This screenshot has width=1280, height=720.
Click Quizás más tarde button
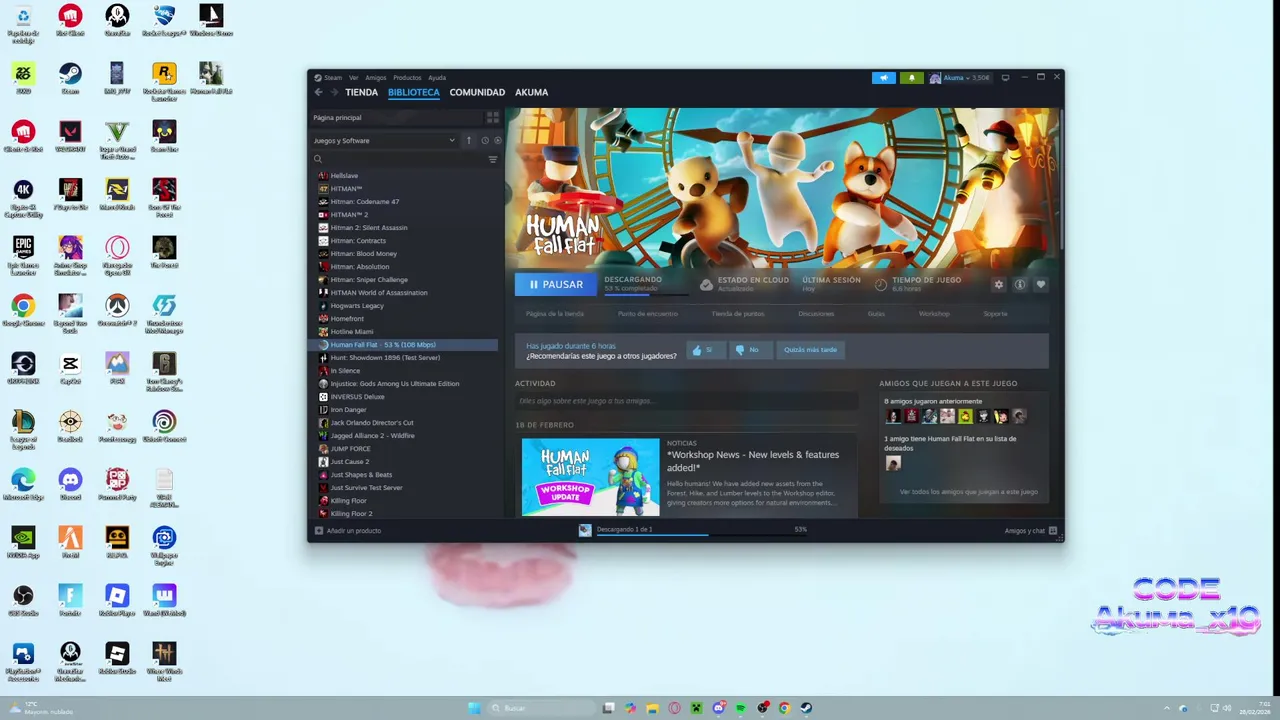pos(811,350)
